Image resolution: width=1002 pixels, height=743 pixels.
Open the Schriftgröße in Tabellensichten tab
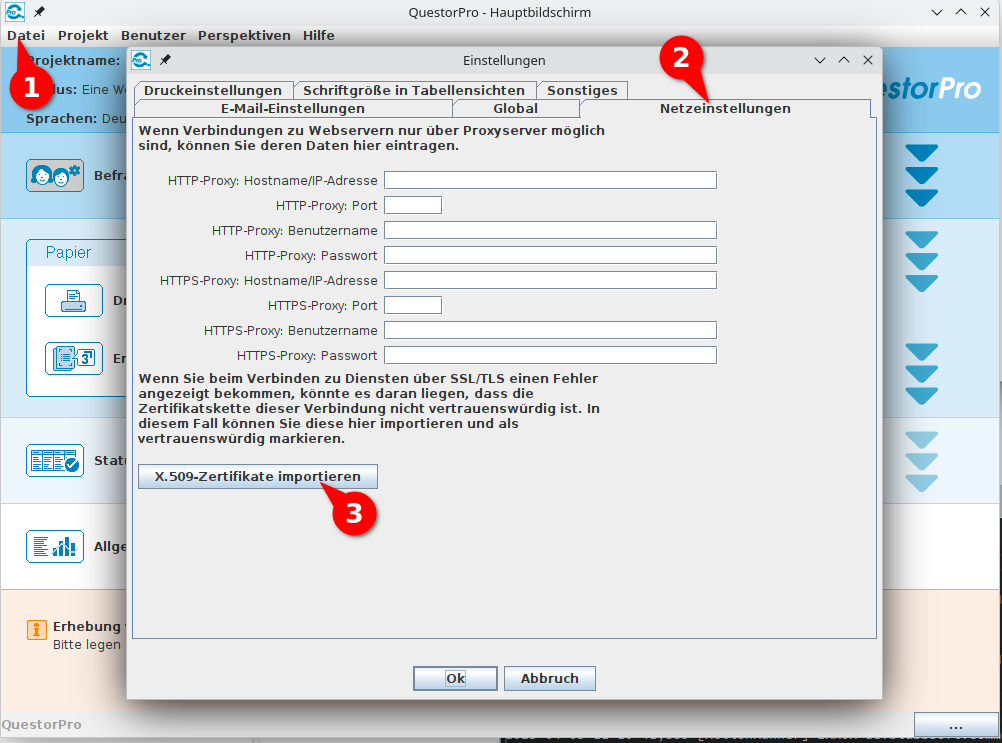tap(414, 90)
